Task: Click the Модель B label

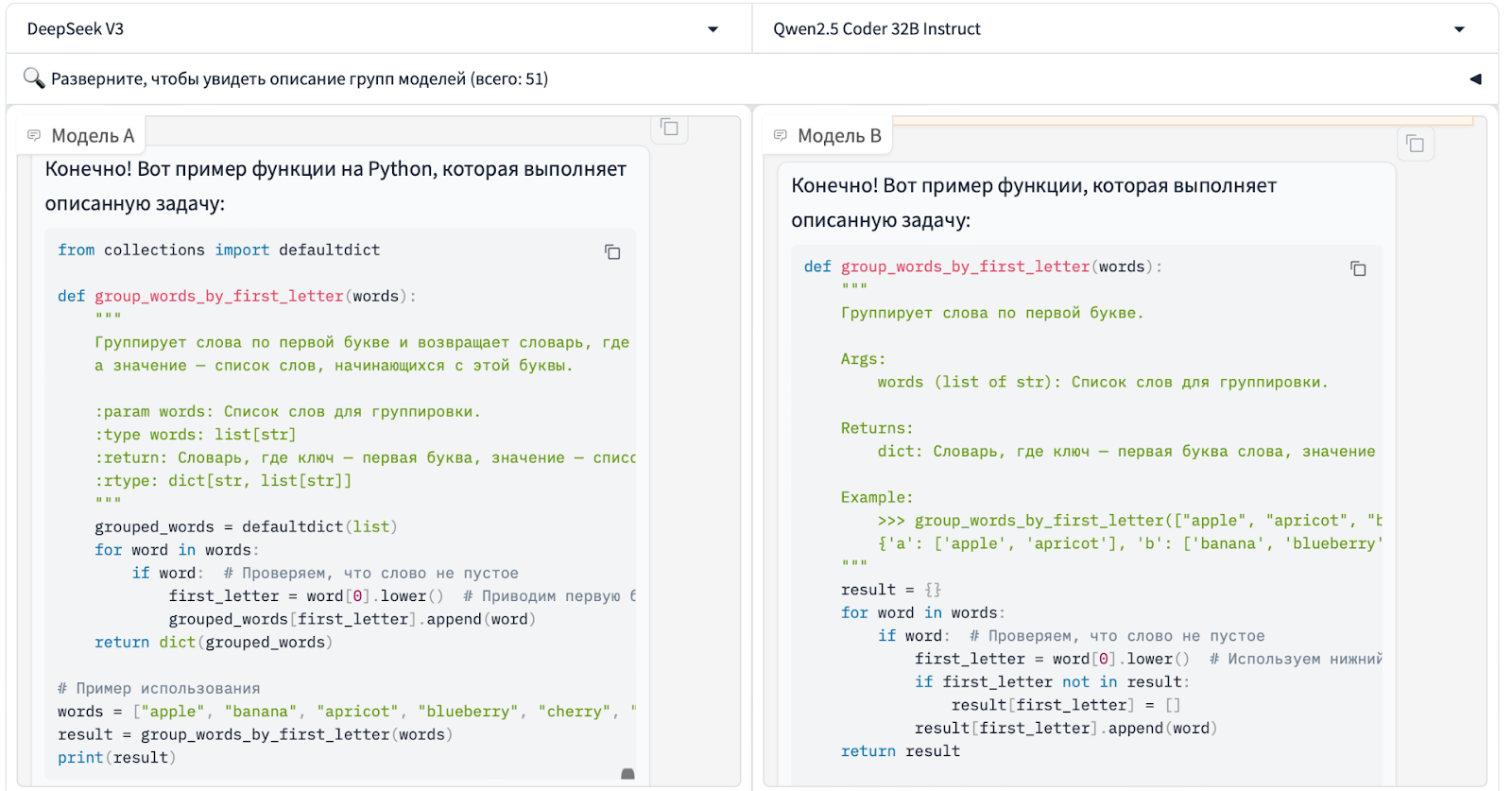Action: tap(839, 136)
